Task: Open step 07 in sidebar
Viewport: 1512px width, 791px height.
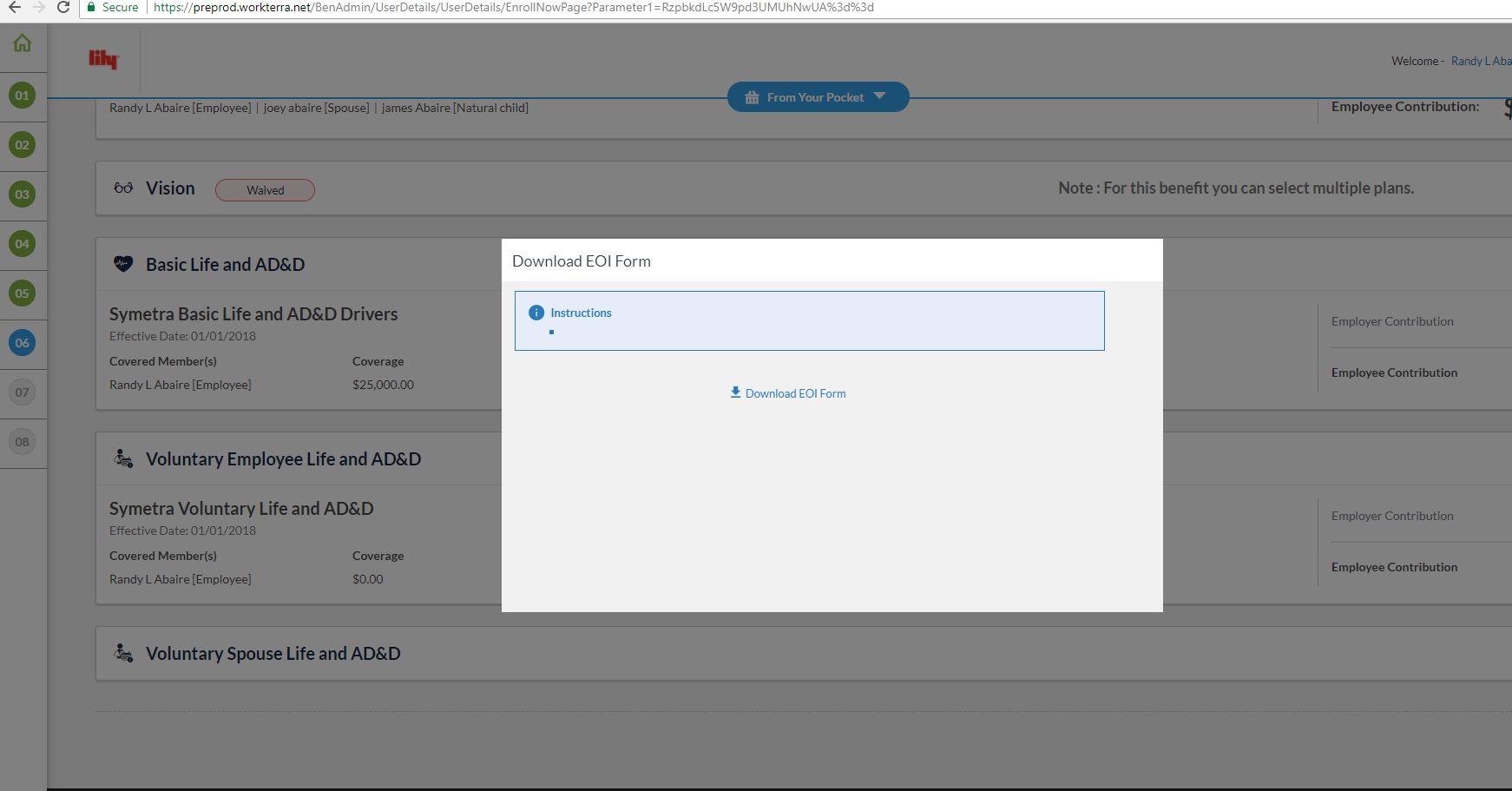Action: [23, 392]
